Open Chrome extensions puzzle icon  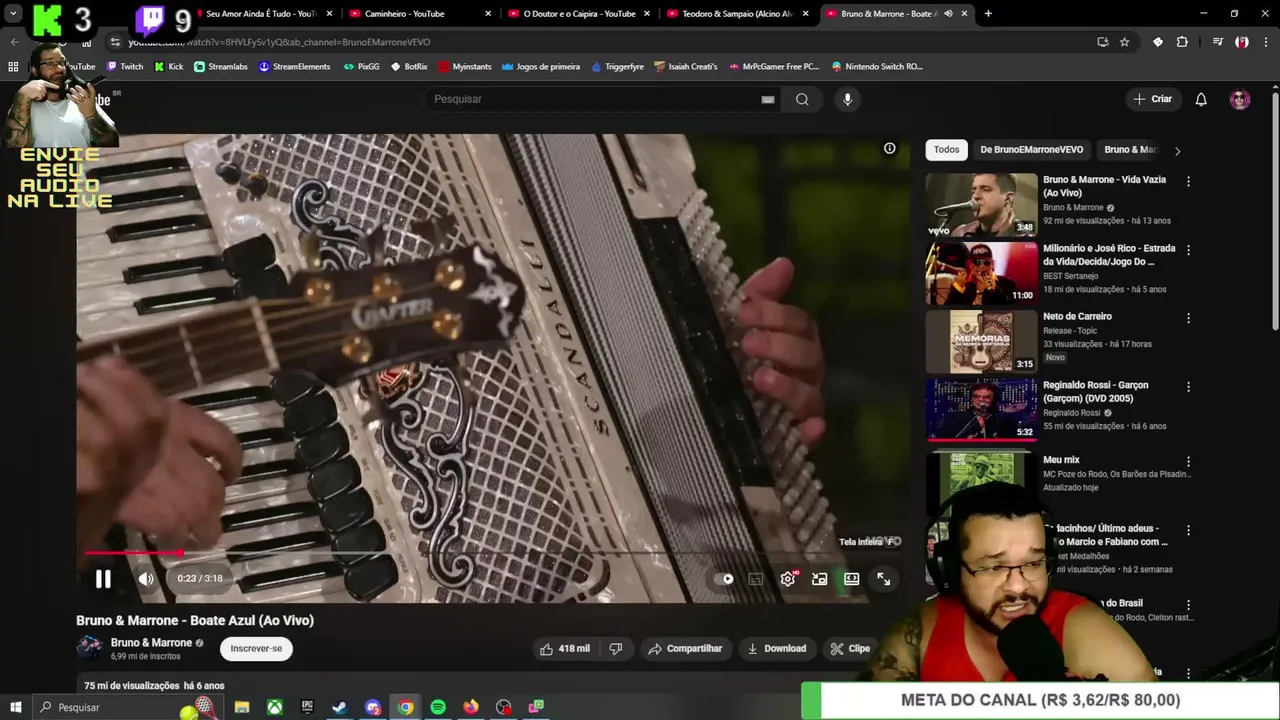[x=1182, y=42]
